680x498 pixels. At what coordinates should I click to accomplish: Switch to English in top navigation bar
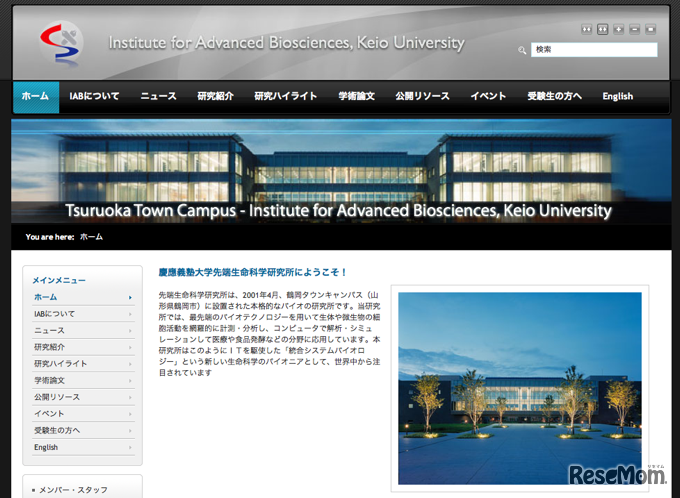pos(618,96)
